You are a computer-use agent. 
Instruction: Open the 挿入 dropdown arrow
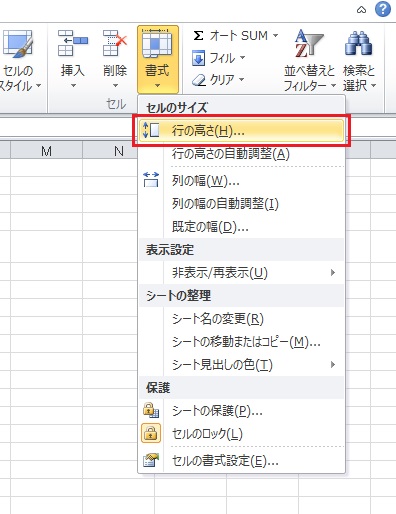point(73,86)
